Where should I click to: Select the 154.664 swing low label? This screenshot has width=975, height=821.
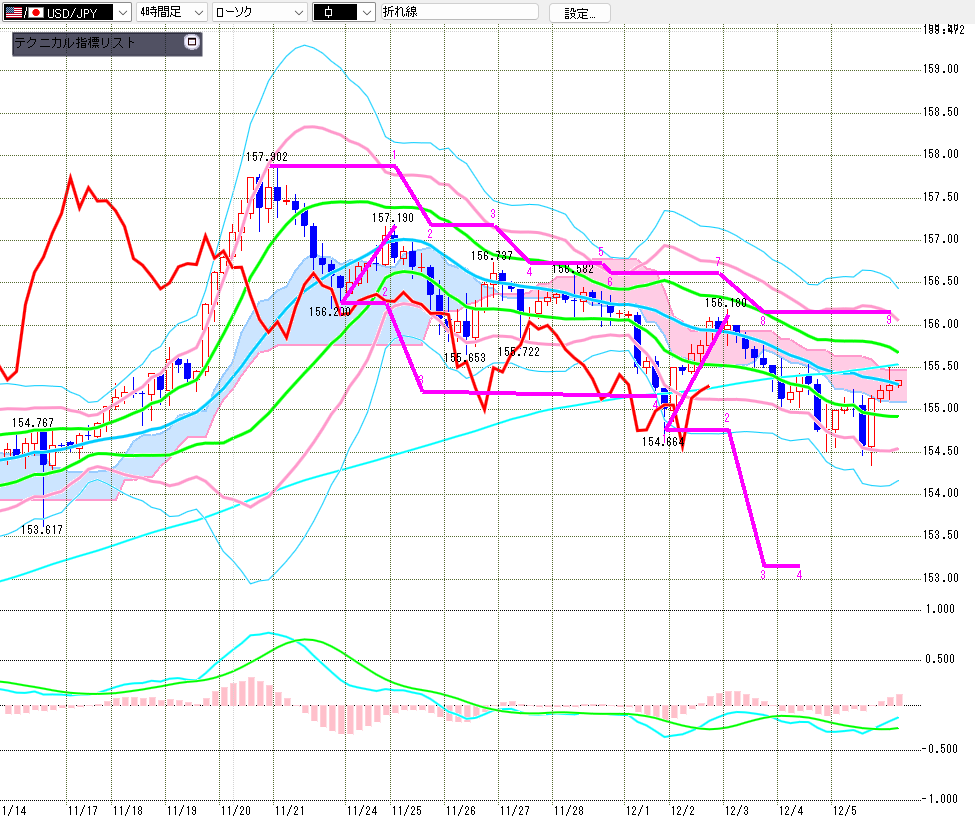coord(662,441)
